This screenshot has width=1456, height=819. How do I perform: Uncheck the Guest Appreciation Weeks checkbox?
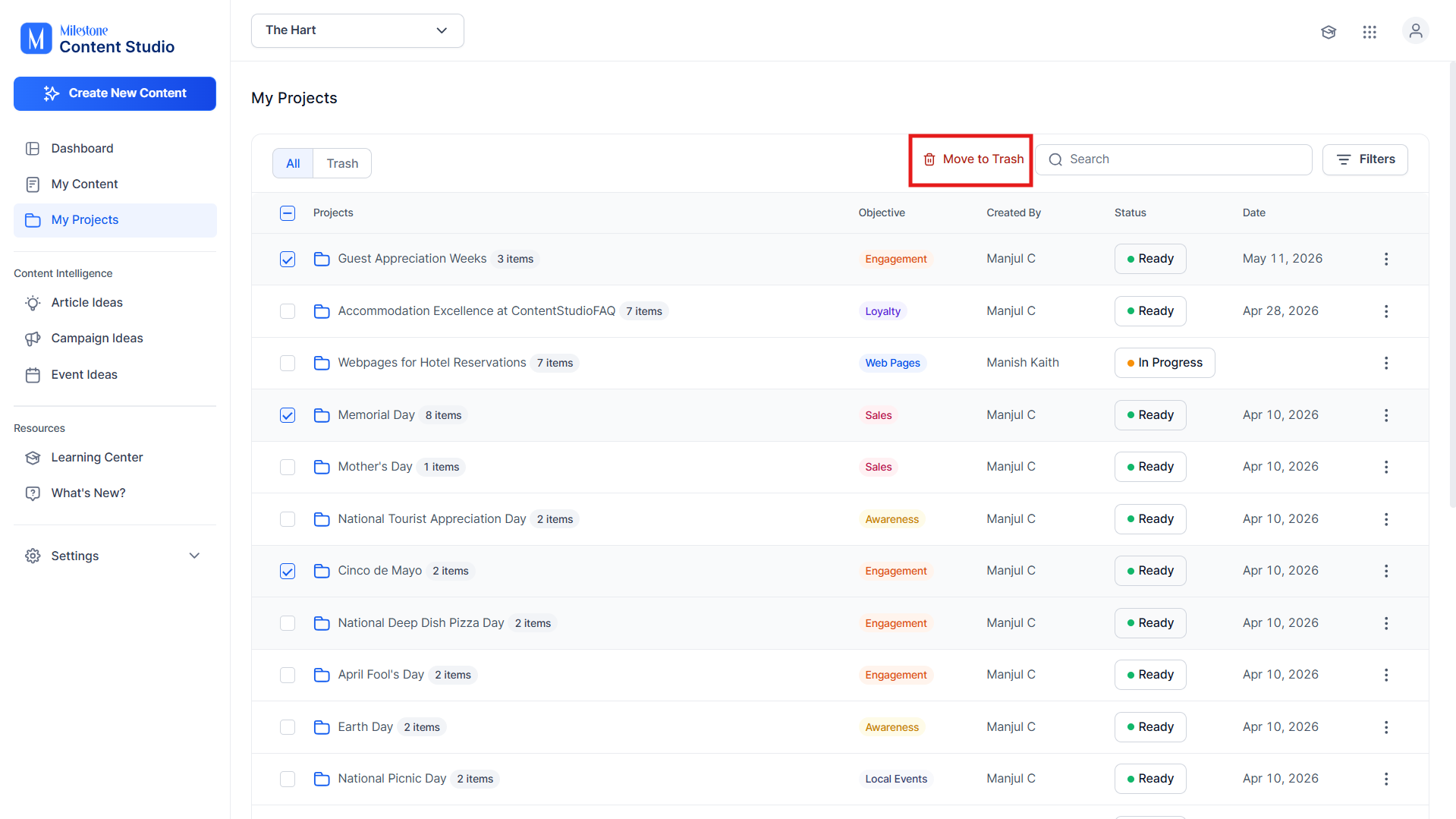[288, 259]
